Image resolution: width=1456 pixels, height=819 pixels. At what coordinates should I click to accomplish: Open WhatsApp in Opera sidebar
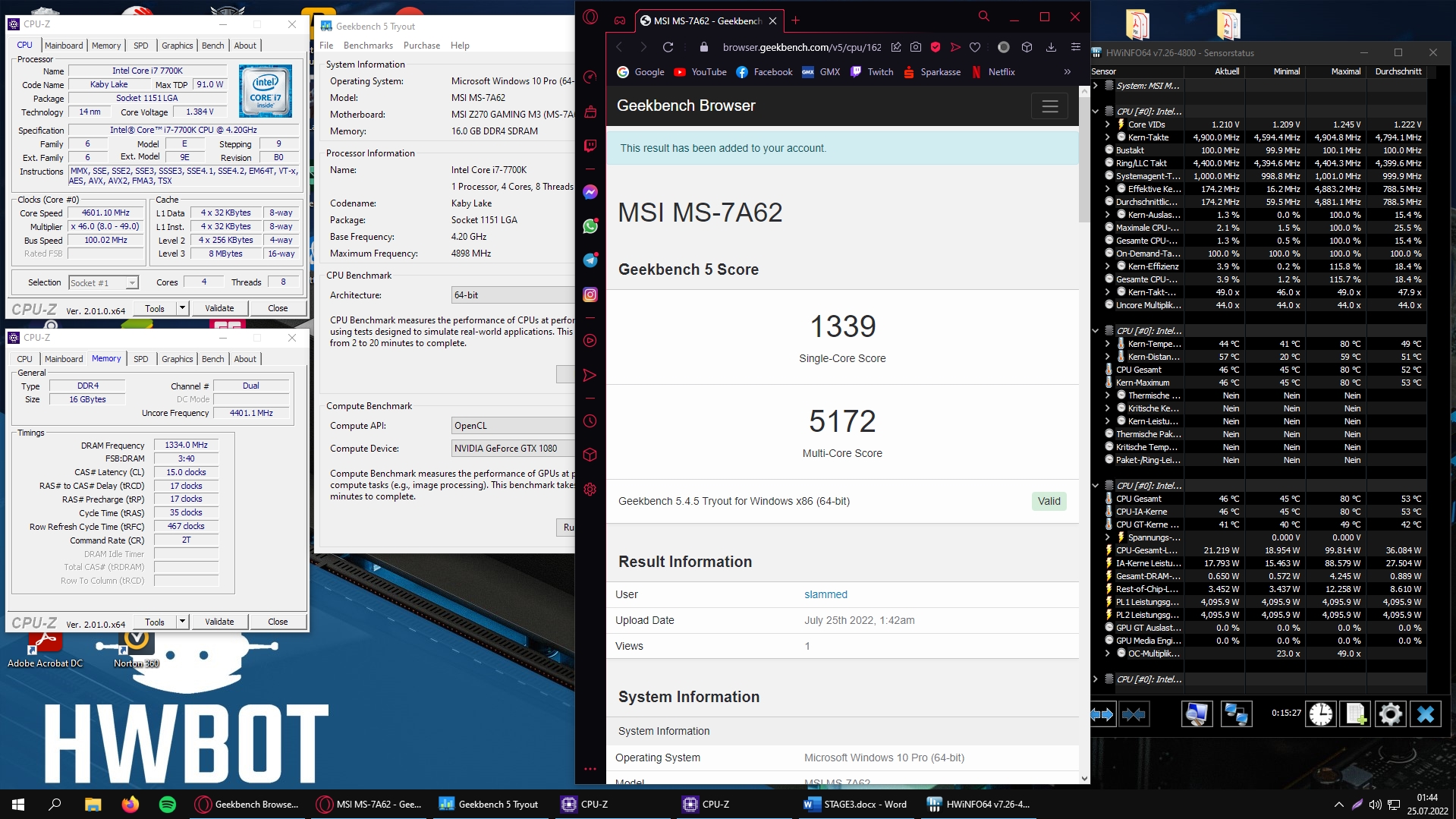[x=590, y=226]
